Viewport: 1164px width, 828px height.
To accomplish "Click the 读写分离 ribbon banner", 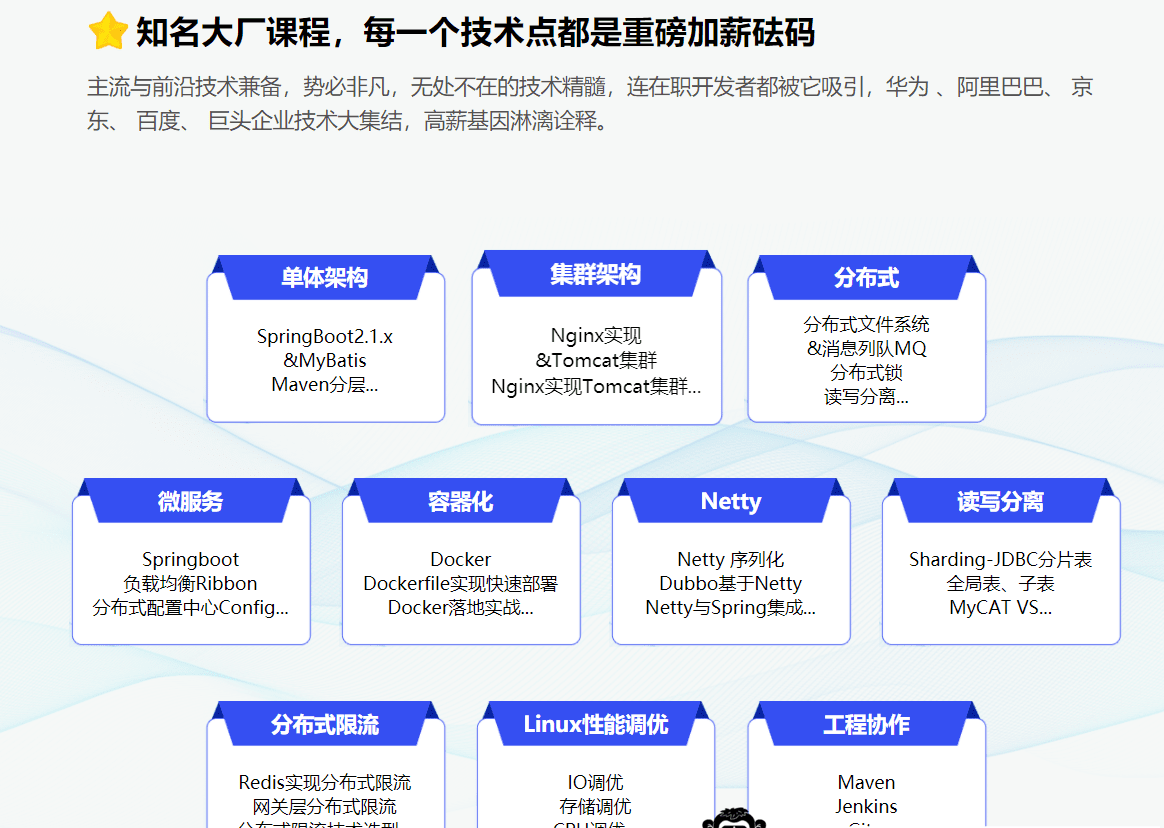I will (1000, 501).
